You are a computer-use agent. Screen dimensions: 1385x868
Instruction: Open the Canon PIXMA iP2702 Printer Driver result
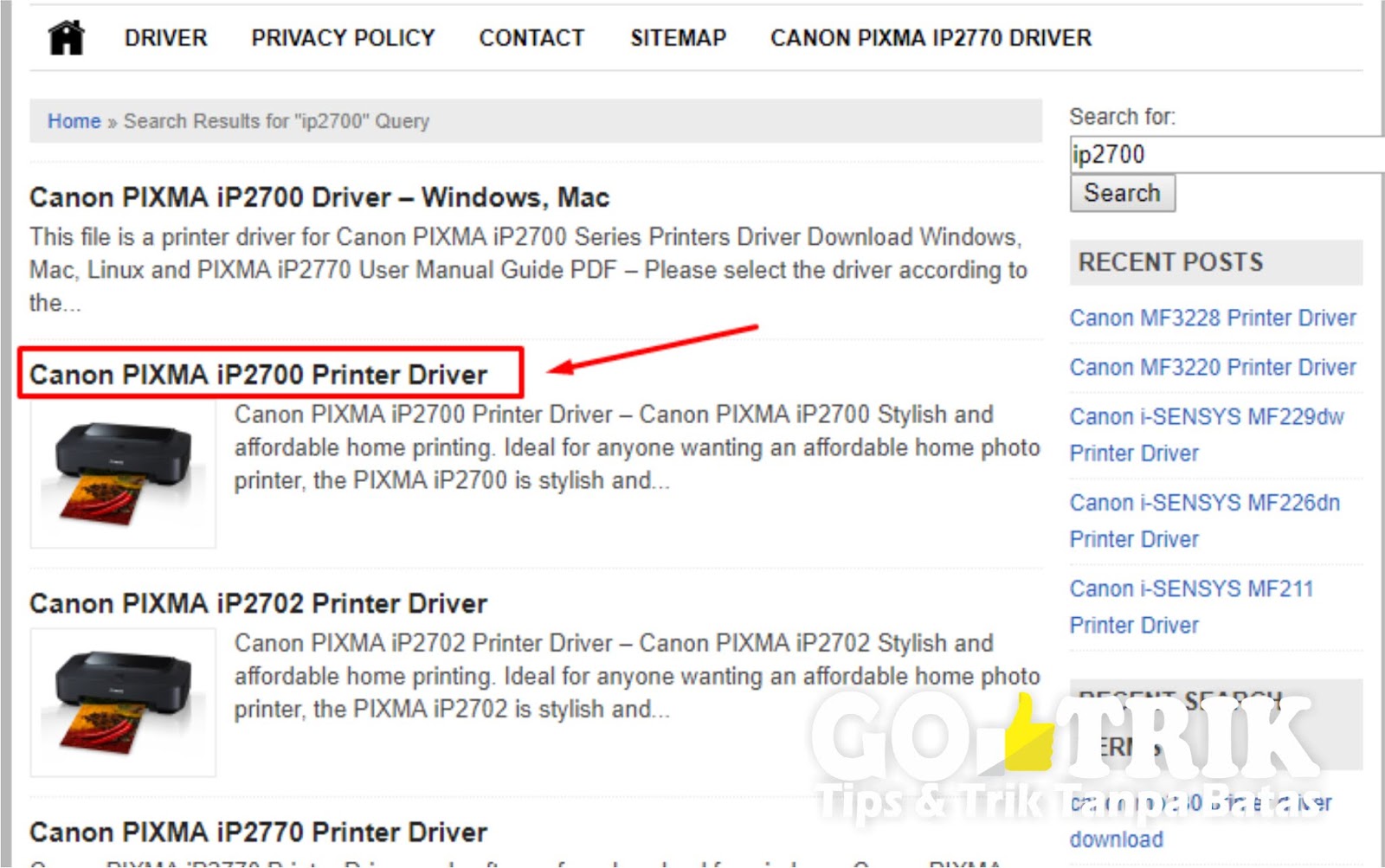[x=258, y=603]
